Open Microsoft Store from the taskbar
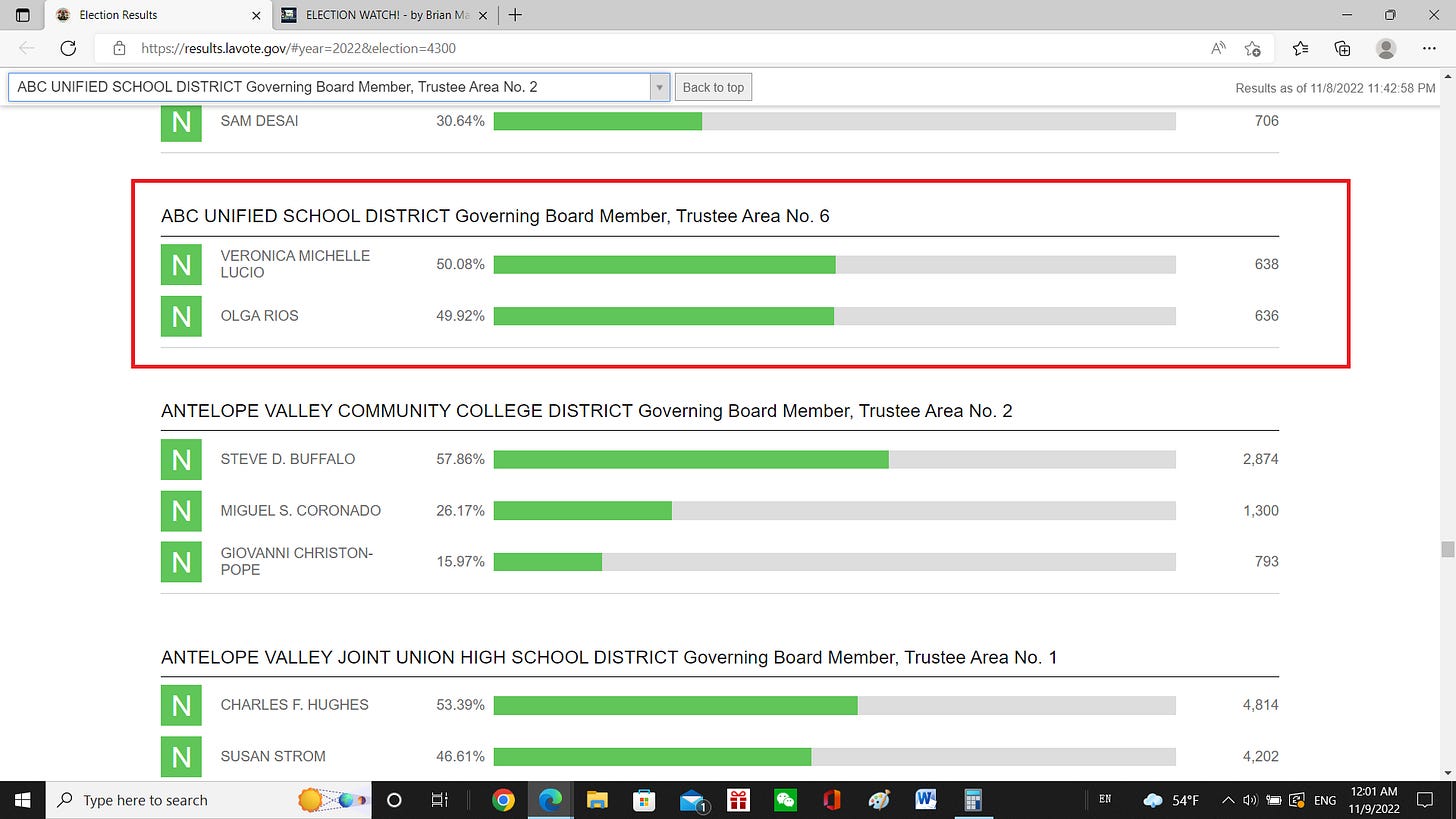The height and width of the screenshot is (819, 1456). click(644, 800)
